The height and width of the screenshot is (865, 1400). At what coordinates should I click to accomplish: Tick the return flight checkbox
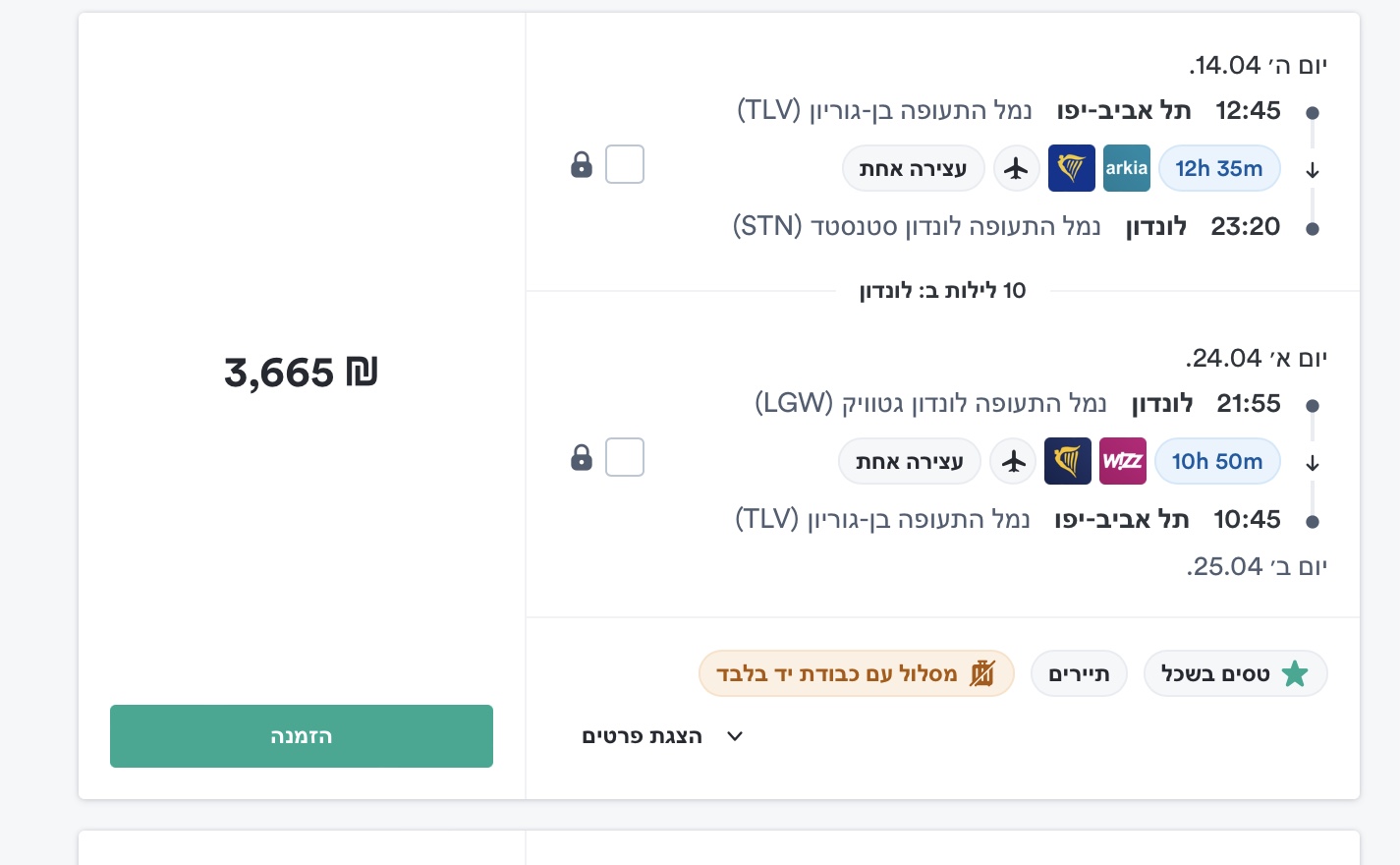(625, 457)
